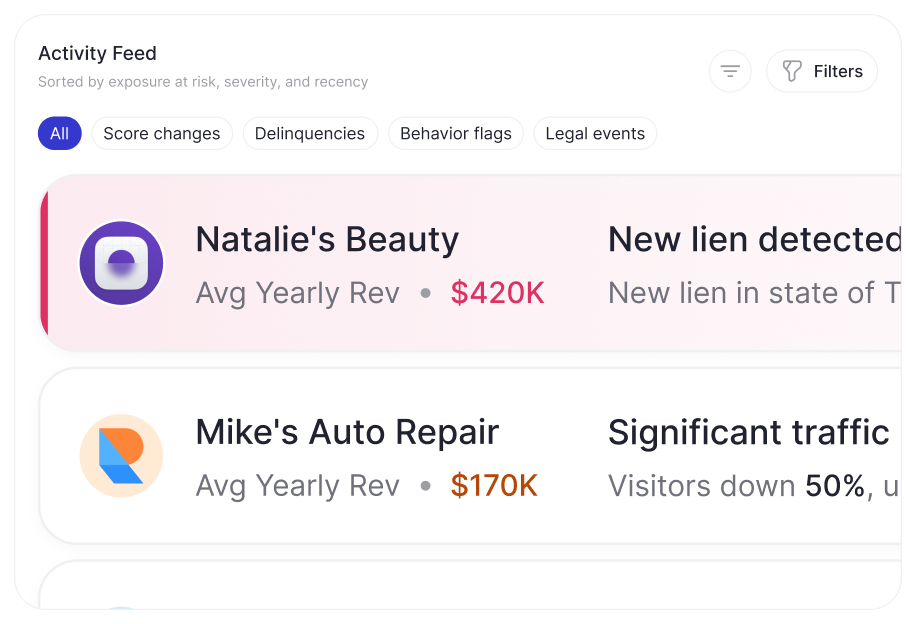Select the All filter chip

point(60,134)
